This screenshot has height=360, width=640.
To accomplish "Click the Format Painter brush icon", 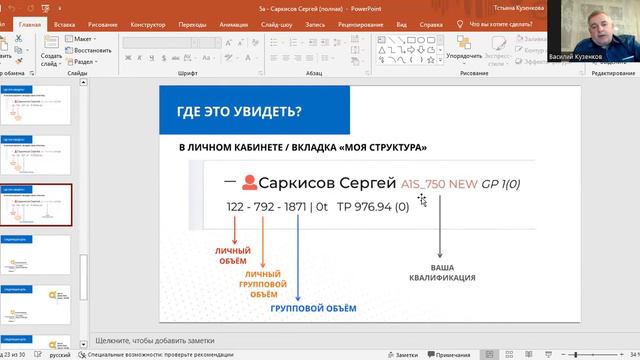I will tap(19, 61).
